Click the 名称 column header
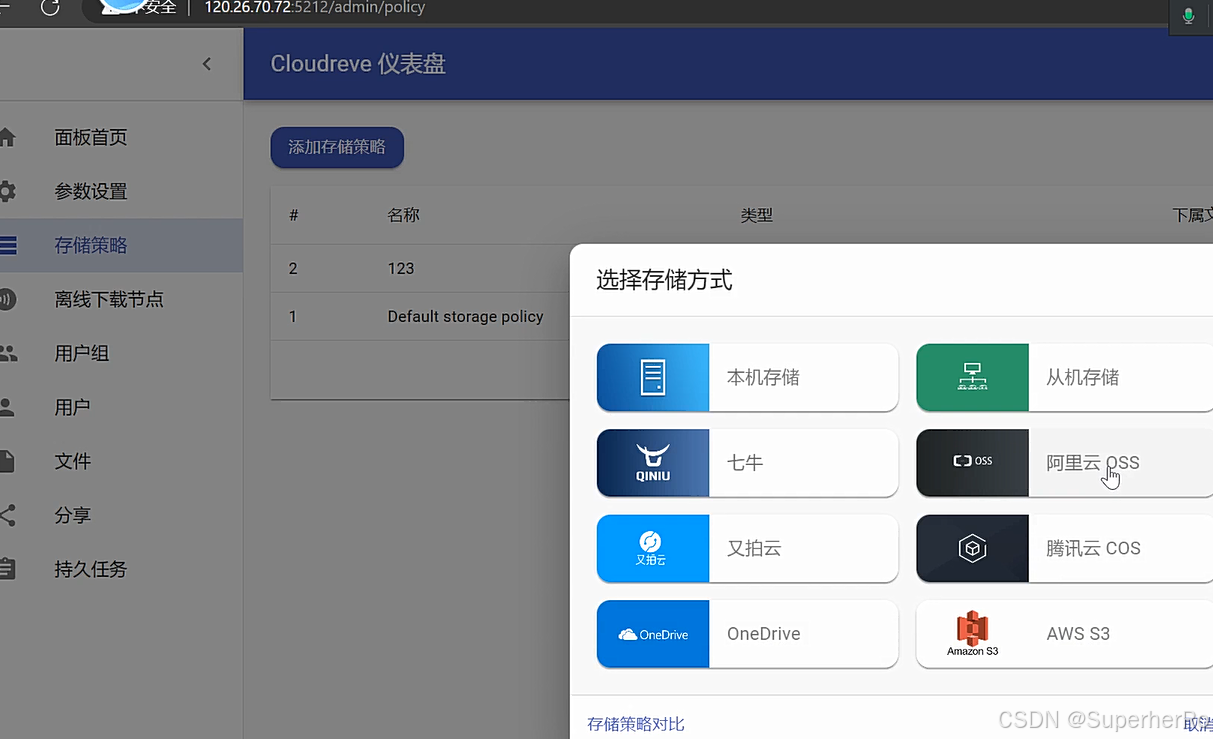1213x739 pixels. tap(403, 215)
